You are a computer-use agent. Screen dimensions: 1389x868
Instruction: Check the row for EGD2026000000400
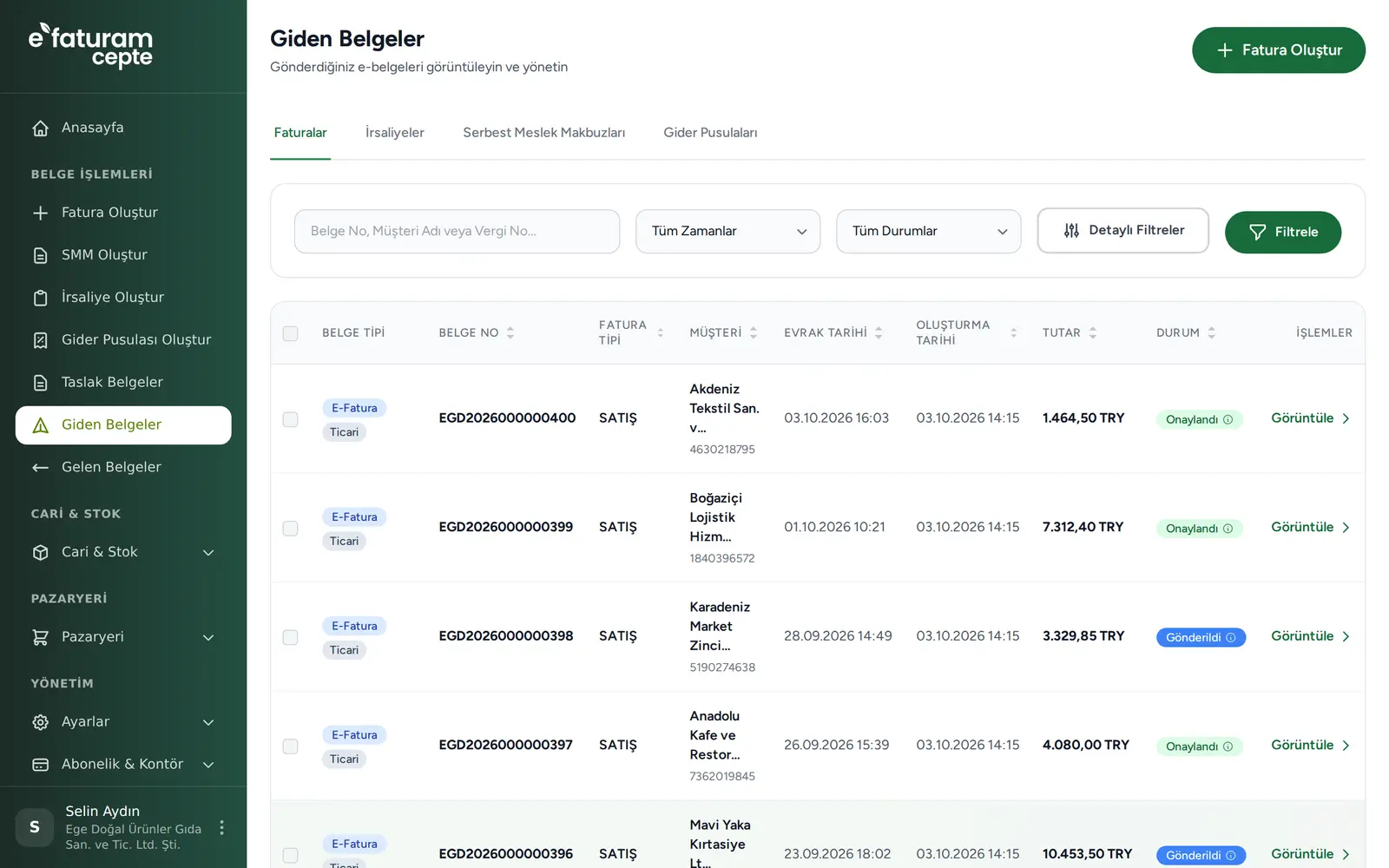[290, 419]
